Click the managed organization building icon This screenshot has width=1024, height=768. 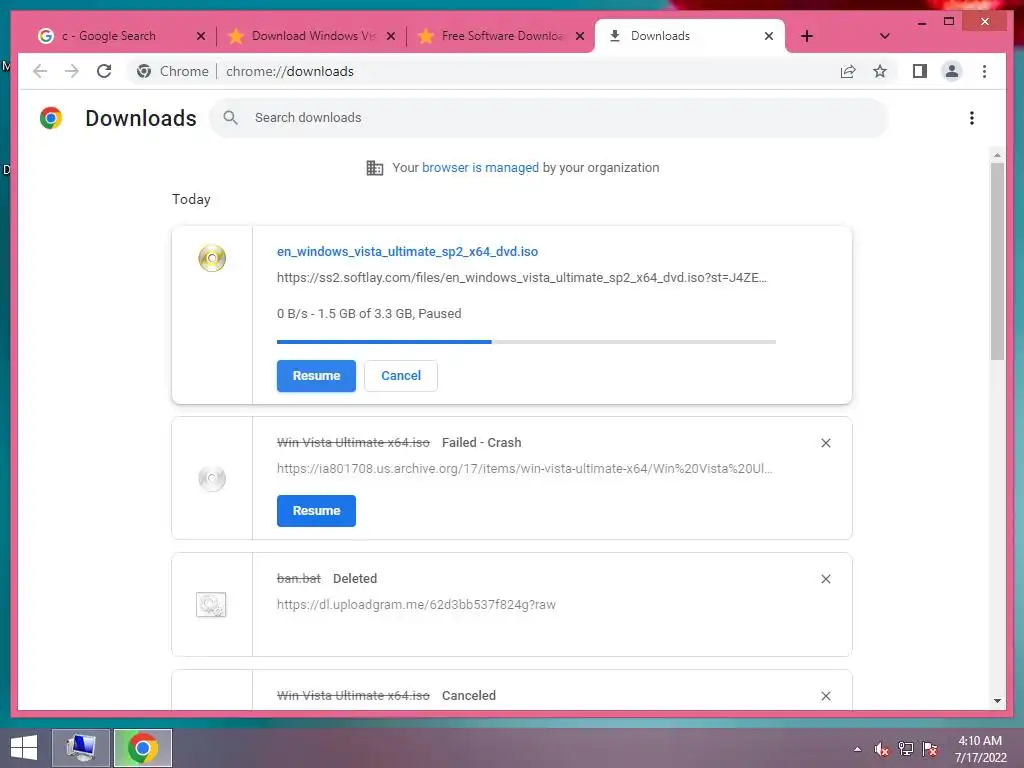point(375,168)
